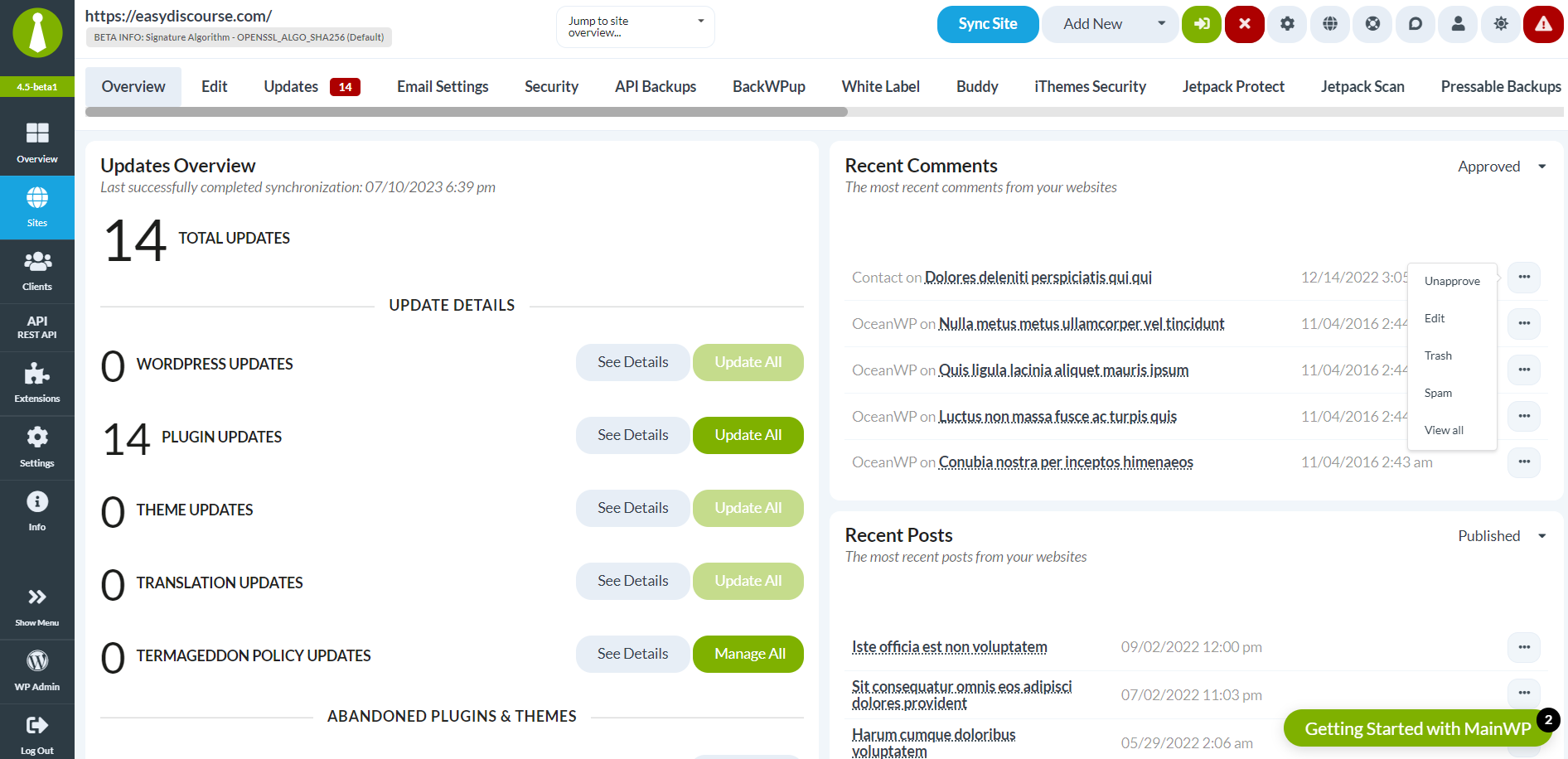Switch to the Updates tab
1568x759 pixels.
(312, 86)
